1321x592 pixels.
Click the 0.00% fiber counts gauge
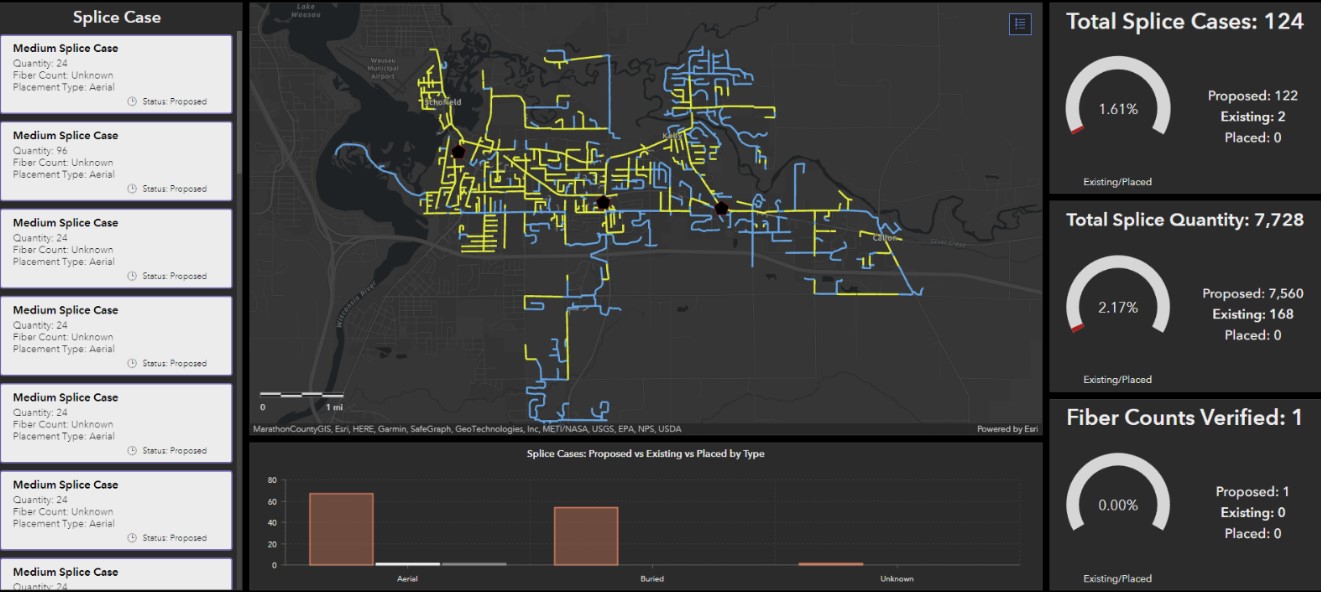pos(1118,493)
